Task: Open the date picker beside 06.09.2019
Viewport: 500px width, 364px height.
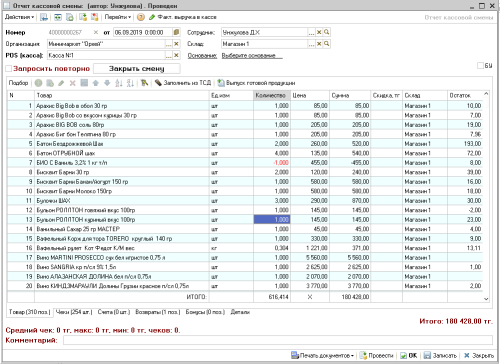Action: 176,32
